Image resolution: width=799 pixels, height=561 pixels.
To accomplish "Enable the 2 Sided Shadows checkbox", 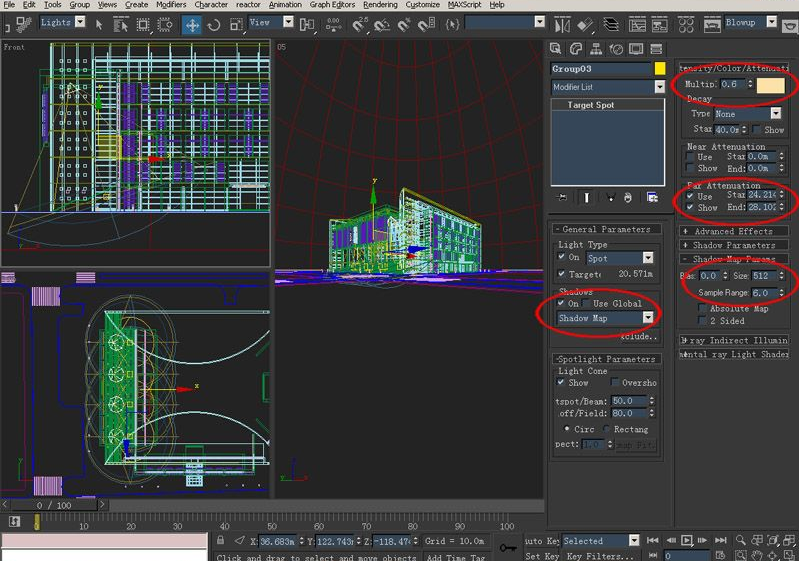I will 702,320.
